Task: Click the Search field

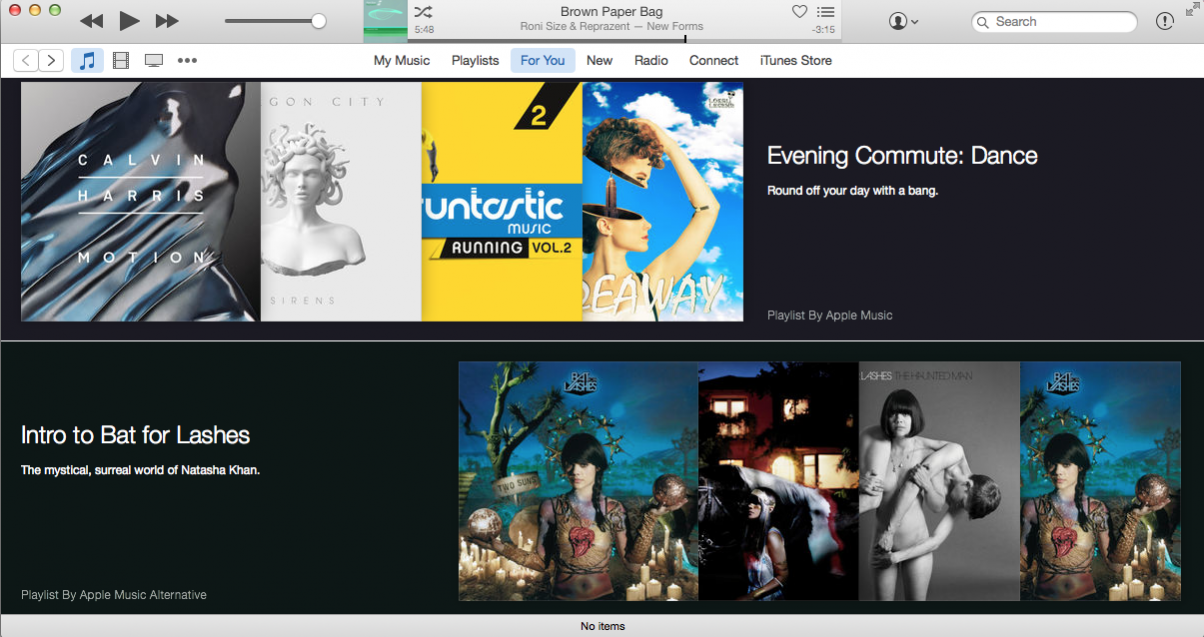Action: coord(1054,21)
